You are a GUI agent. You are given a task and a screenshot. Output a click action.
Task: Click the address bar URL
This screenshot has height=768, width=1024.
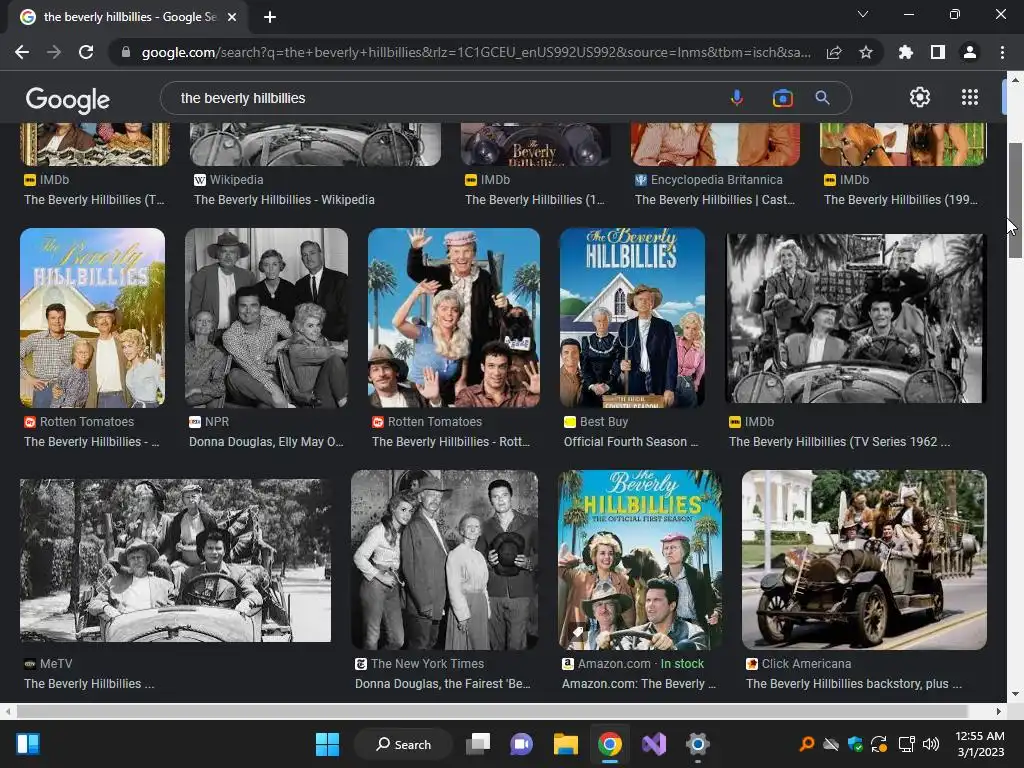[x=475, y=52]
